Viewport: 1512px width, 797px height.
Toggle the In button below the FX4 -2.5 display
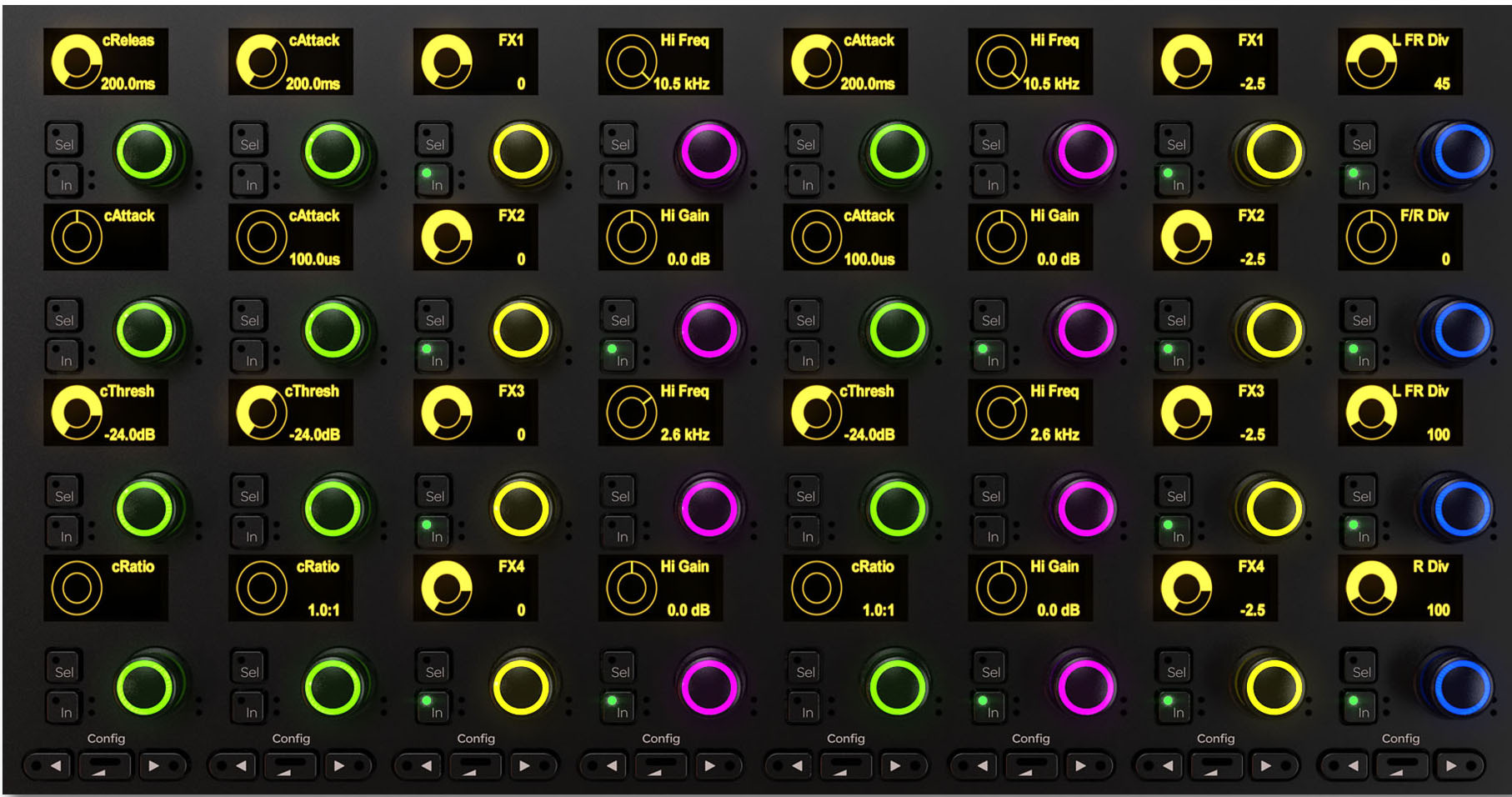point(1174,708)
